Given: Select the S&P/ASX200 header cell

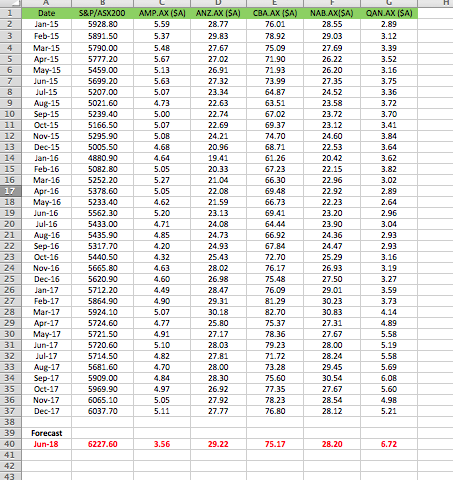Looking at the screenshot, I should 102,13.
